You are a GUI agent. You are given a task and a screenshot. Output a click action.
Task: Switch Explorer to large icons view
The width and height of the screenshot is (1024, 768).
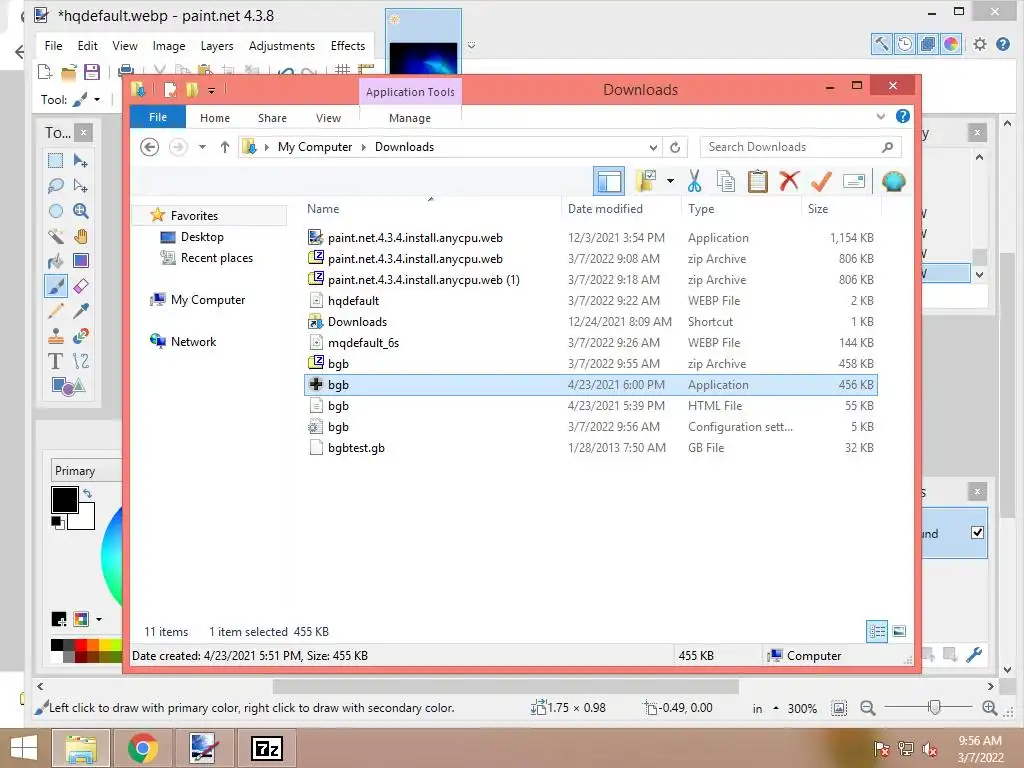[899, 632]
